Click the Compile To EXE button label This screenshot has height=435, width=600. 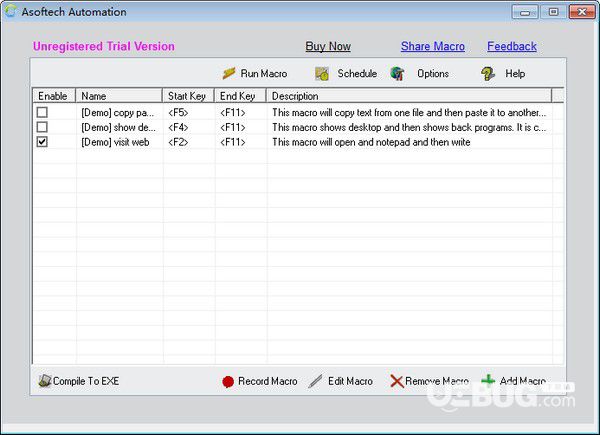(x=86, y=381)
